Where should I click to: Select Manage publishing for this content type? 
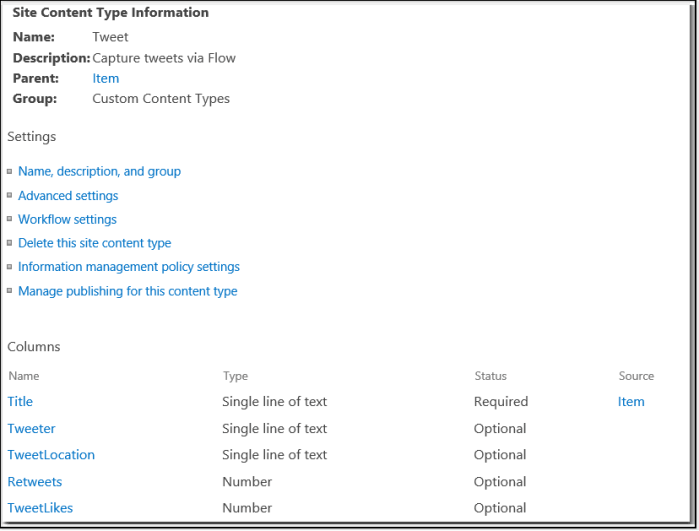(x=127, y=291)
